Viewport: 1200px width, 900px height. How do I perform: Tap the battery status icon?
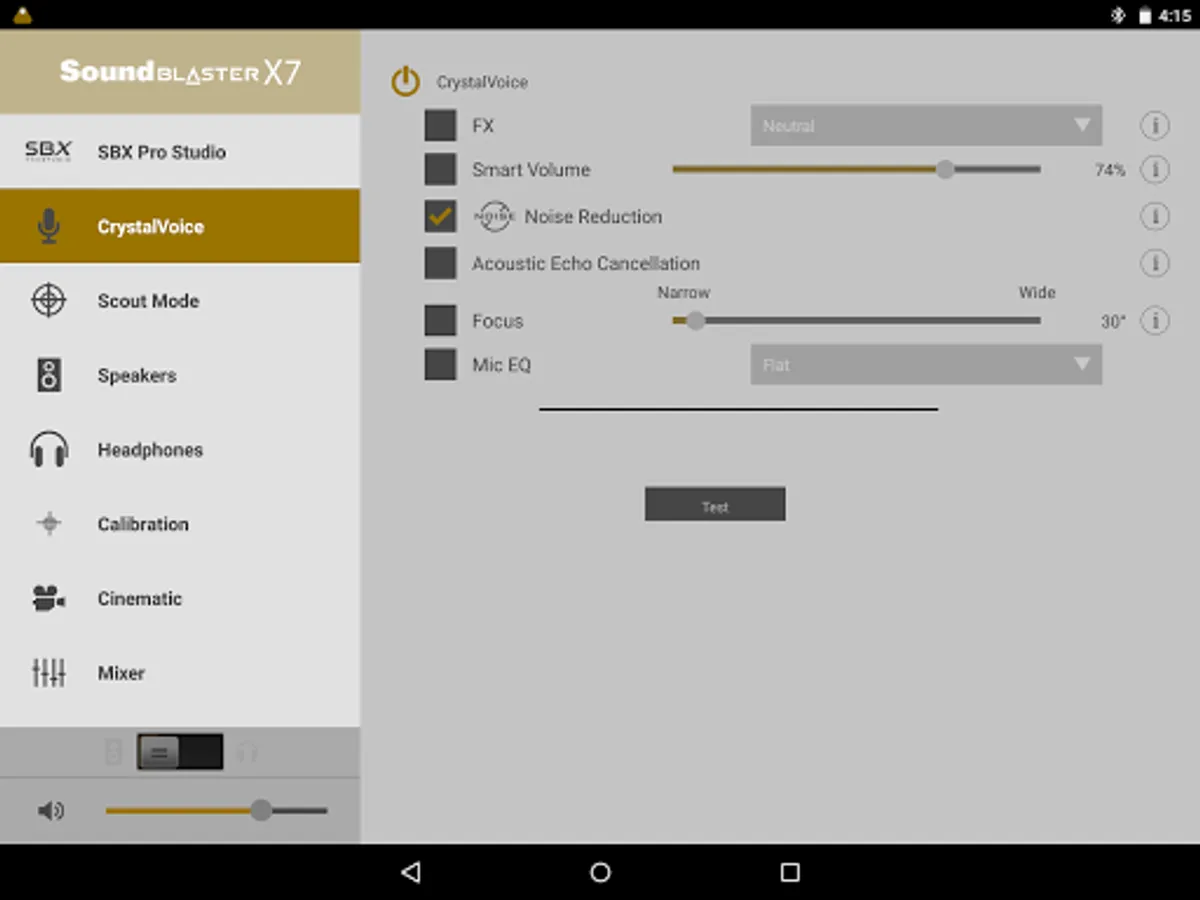1145,15
